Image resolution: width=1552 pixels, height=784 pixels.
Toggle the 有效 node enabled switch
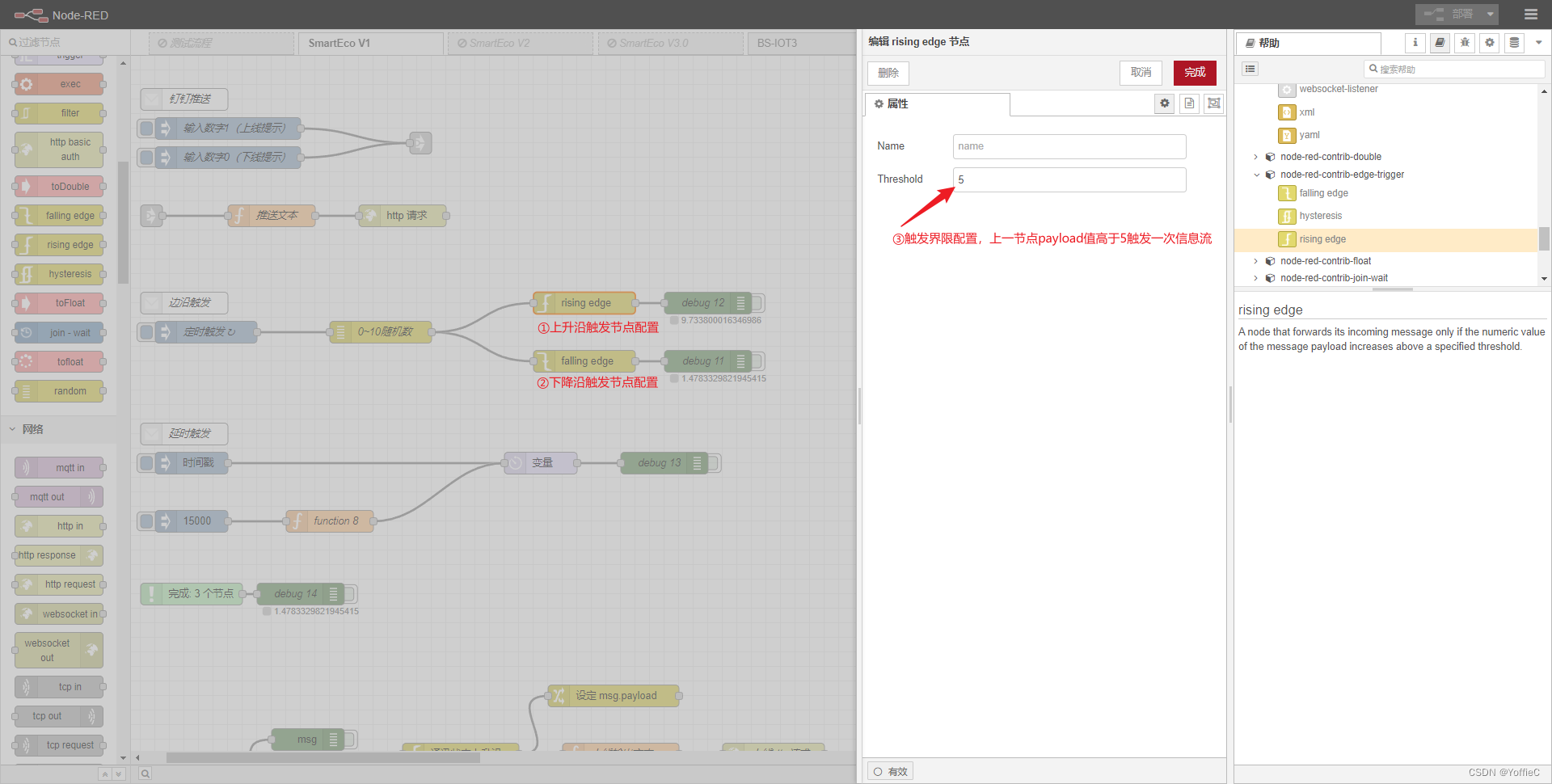[x=889, y=770]
